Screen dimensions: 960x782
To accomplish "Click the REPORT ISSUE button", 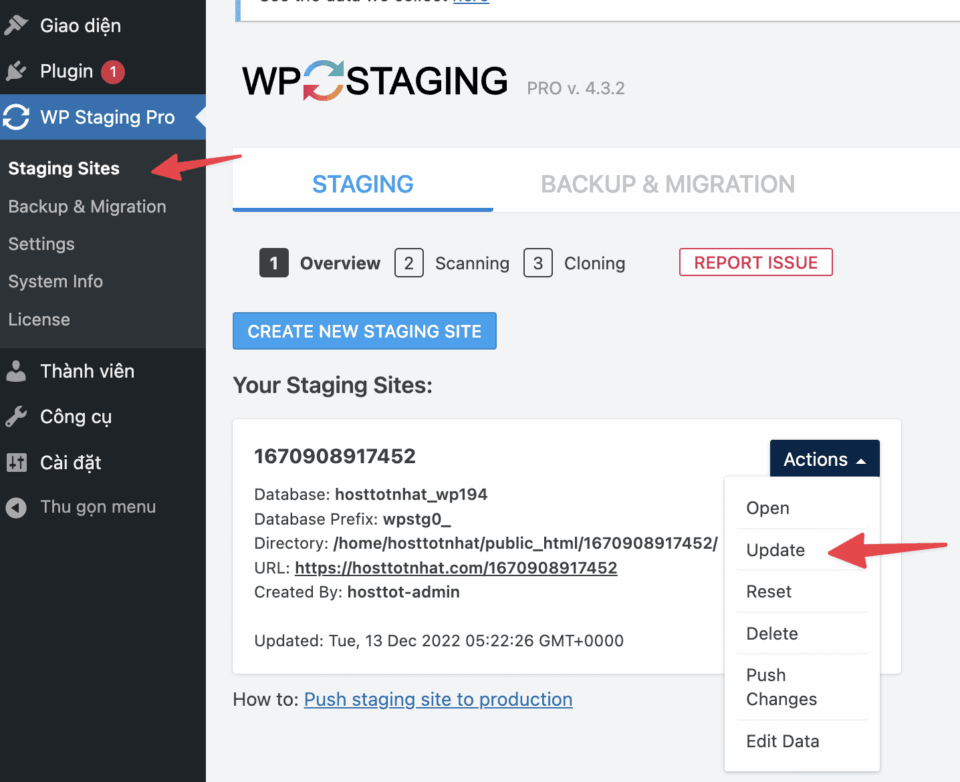I will pos(756,262).
